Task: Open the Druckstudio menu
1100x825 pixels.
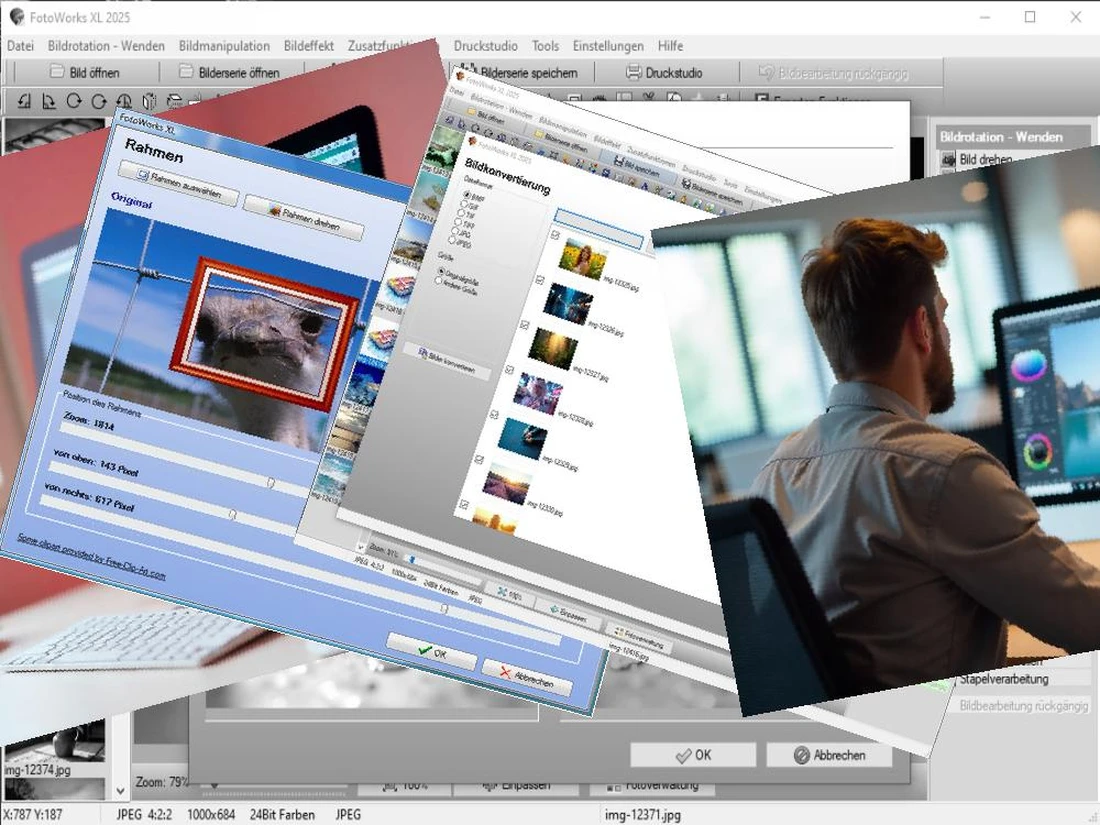Action: (485, 46)
